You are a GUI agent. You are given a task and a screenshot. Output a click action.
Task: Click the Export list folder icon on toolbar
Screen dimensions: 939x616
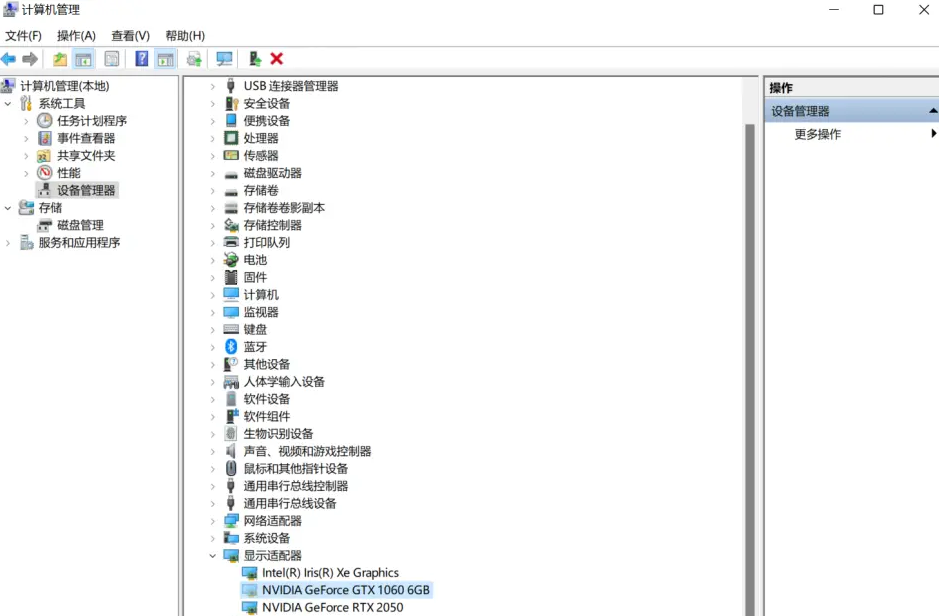coord(60,58)
